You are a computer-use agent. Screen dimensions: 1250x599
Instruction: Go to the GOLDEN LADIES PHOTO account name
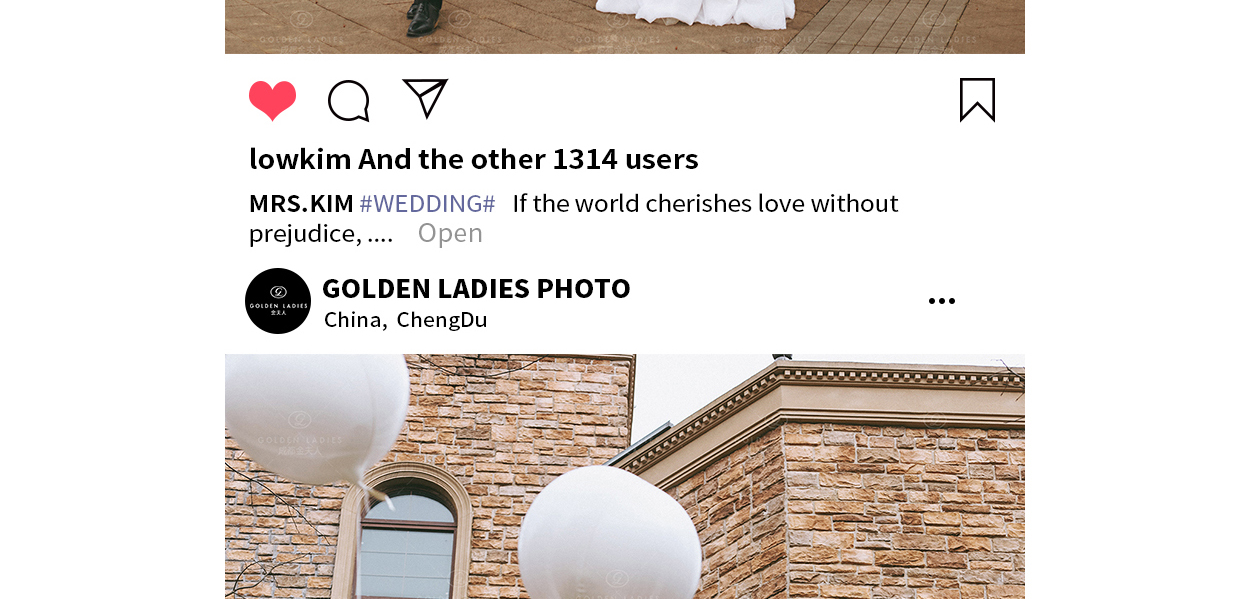pyautogui.click(x=476, y=288)
